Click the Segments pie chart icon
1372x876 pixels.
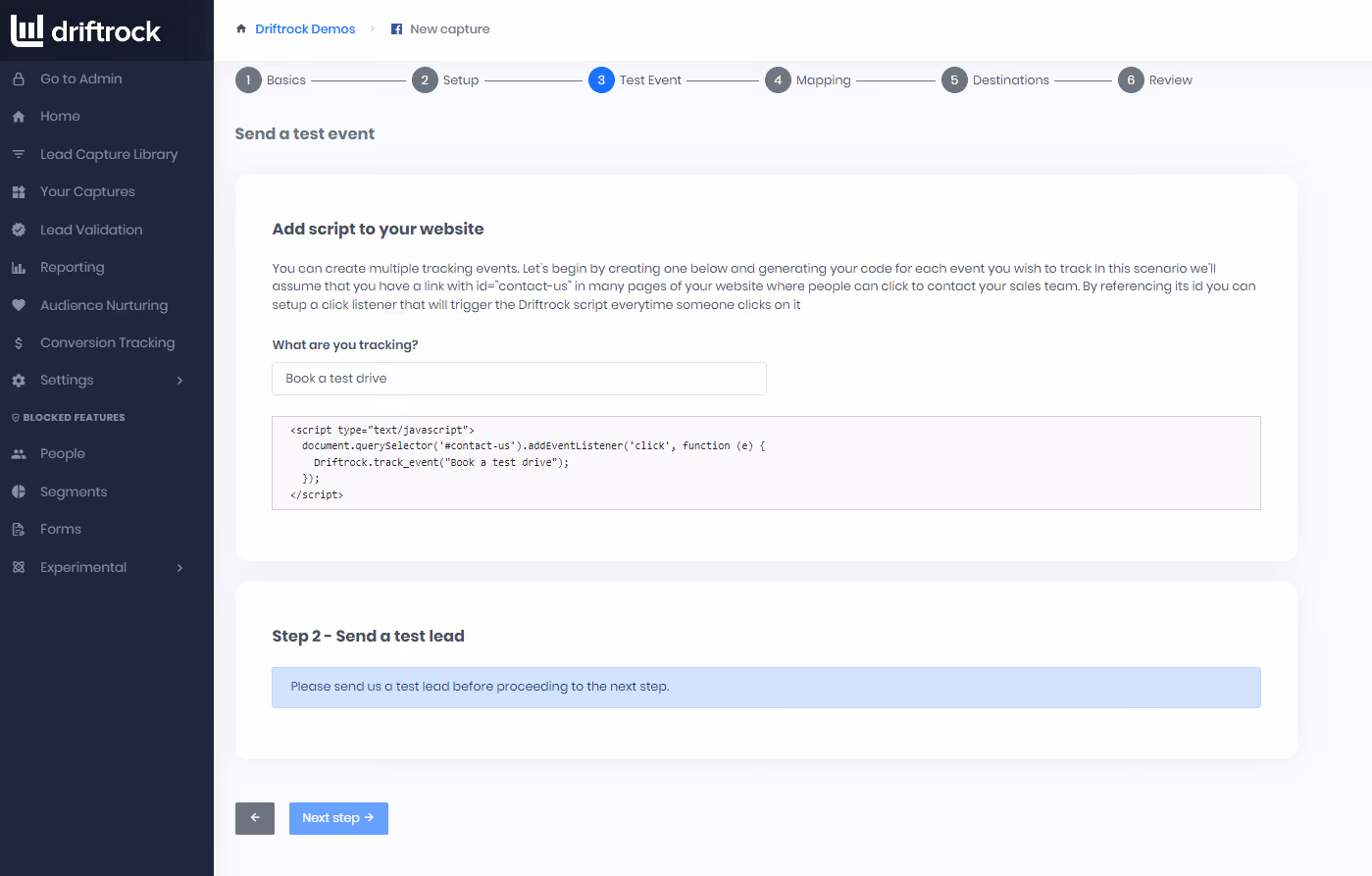click(x=19, y=491)
